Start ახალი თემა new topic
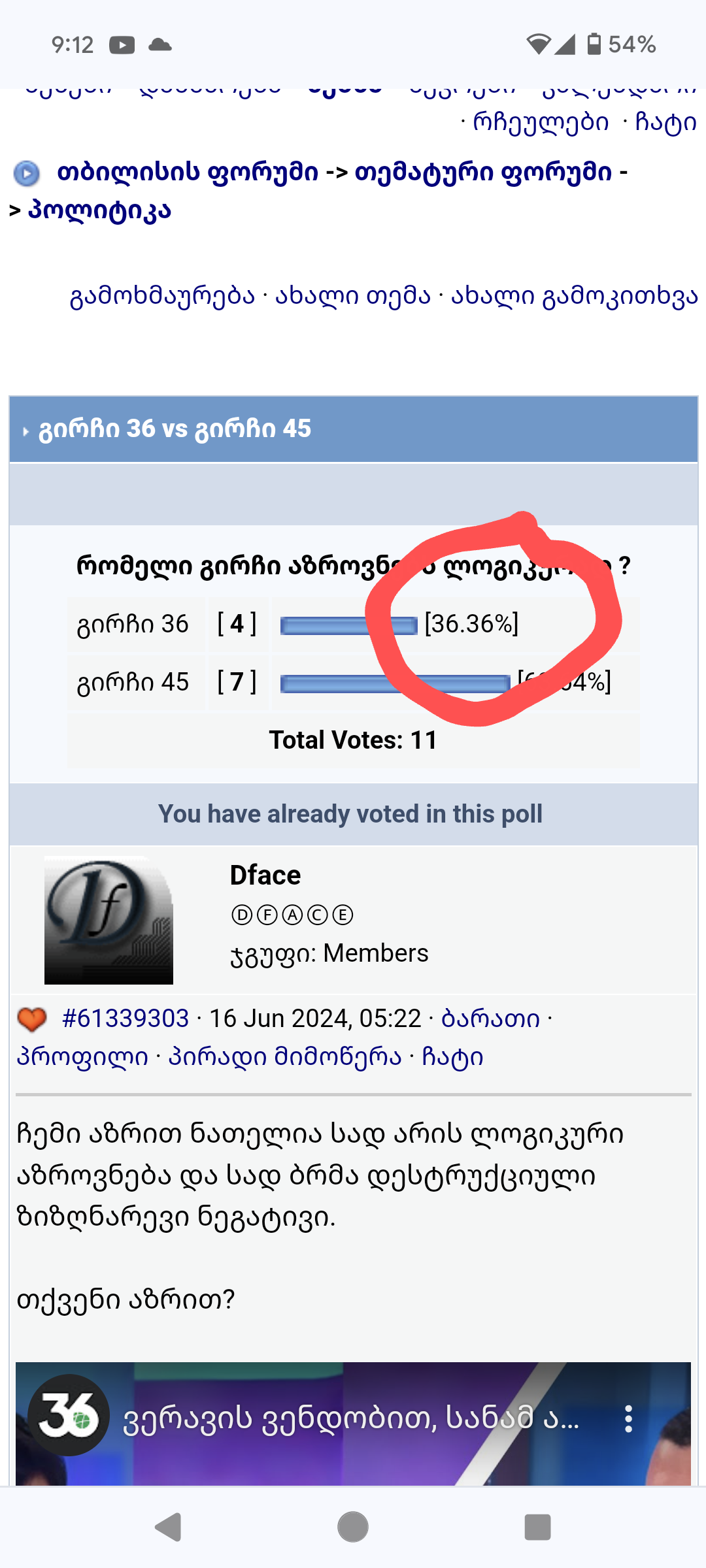Screen dimensions: 706x1568 pos(353,297)
